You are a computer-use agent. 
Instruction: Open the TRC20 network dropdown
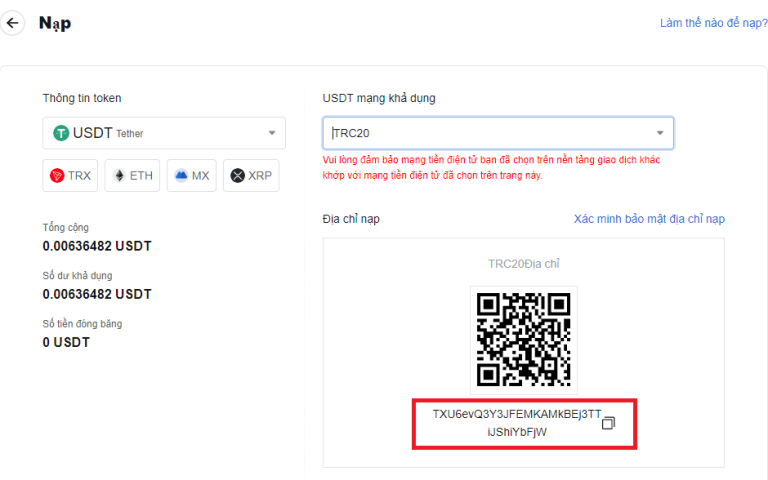pyautogui.click(x=498, y=133)
